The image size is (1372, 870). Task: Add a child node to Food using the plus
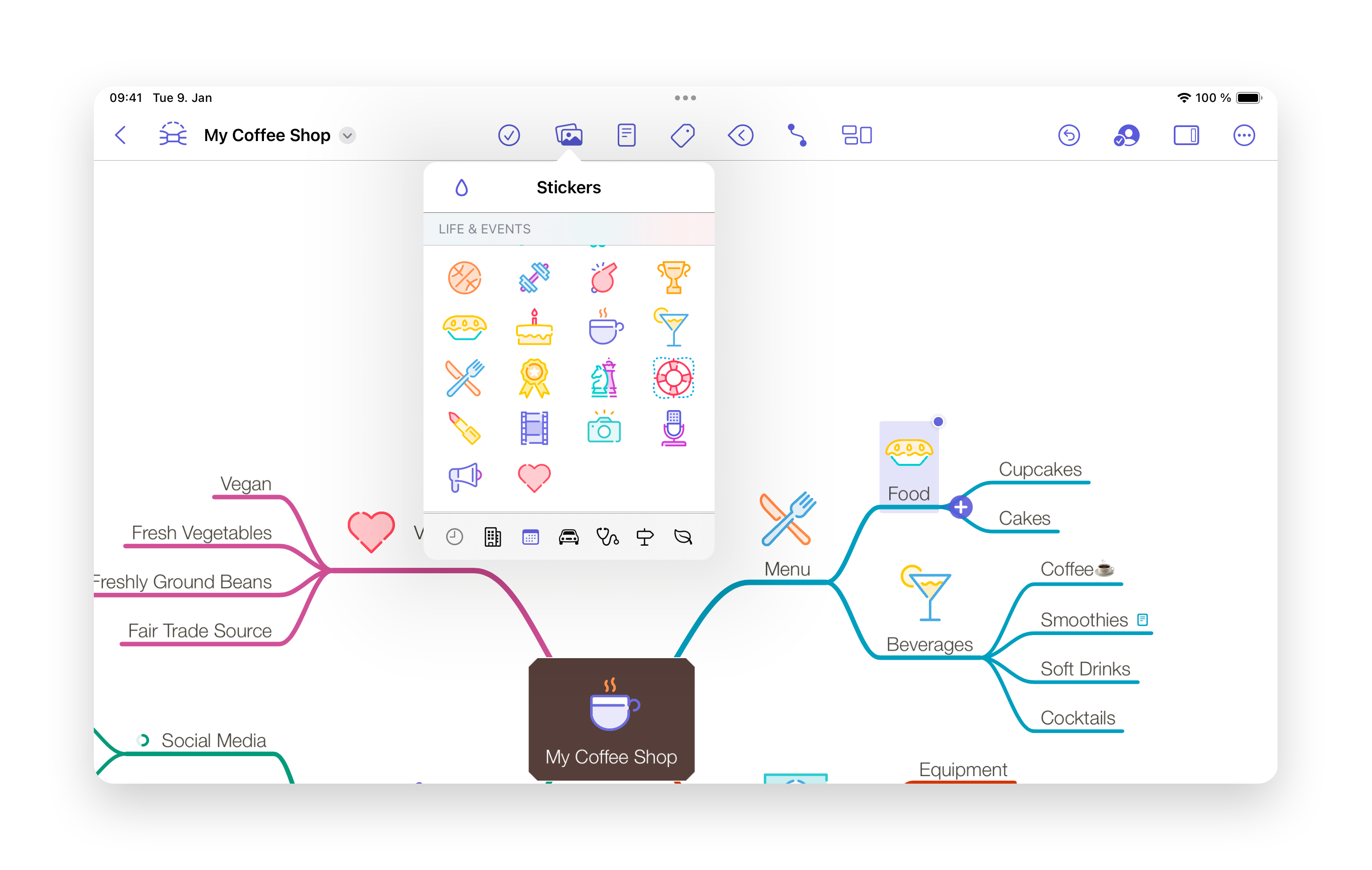pyautogui.click(x=960, y=506)
